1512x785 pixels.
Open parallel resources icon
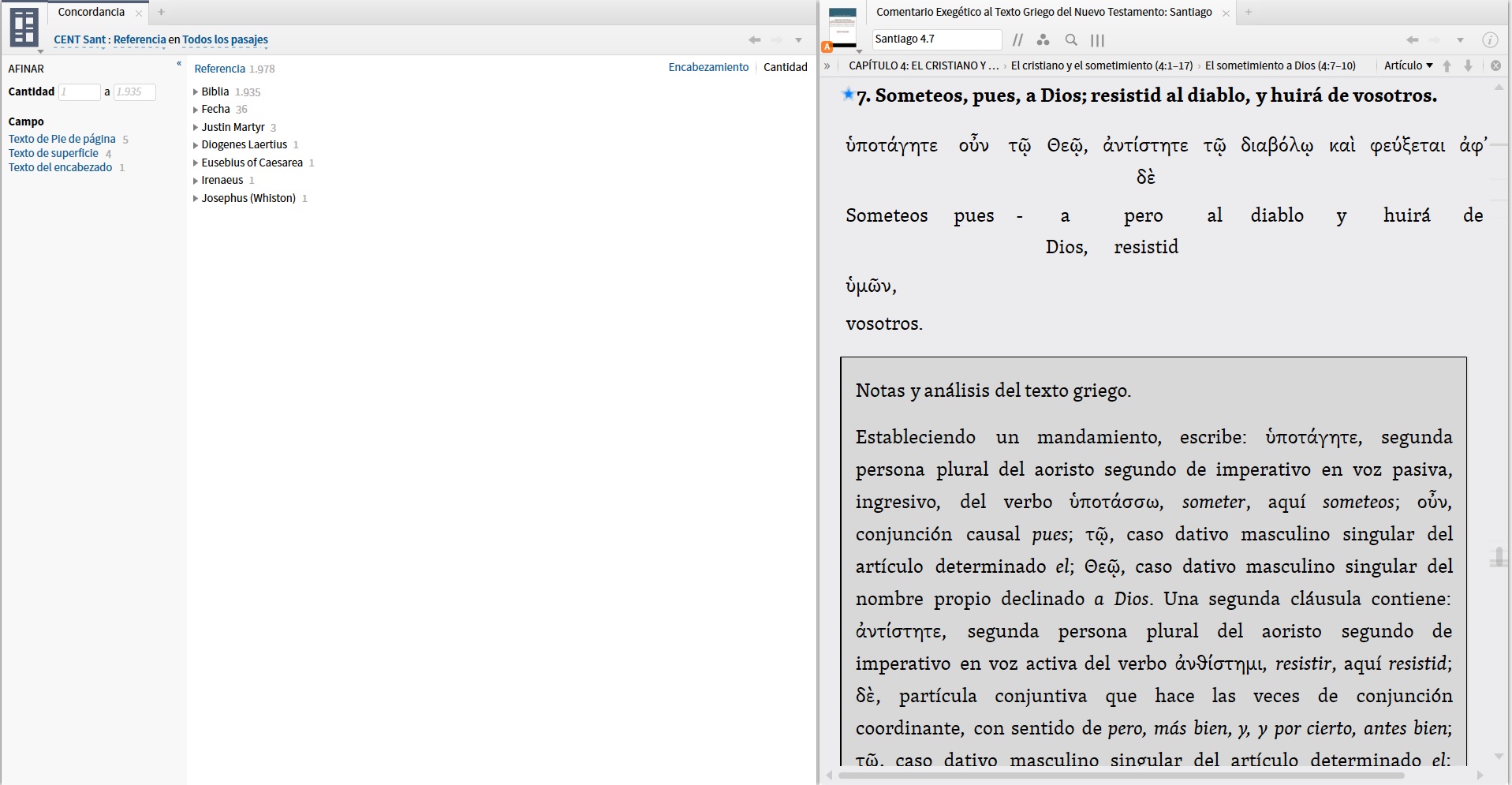[x=1017, y=39]
